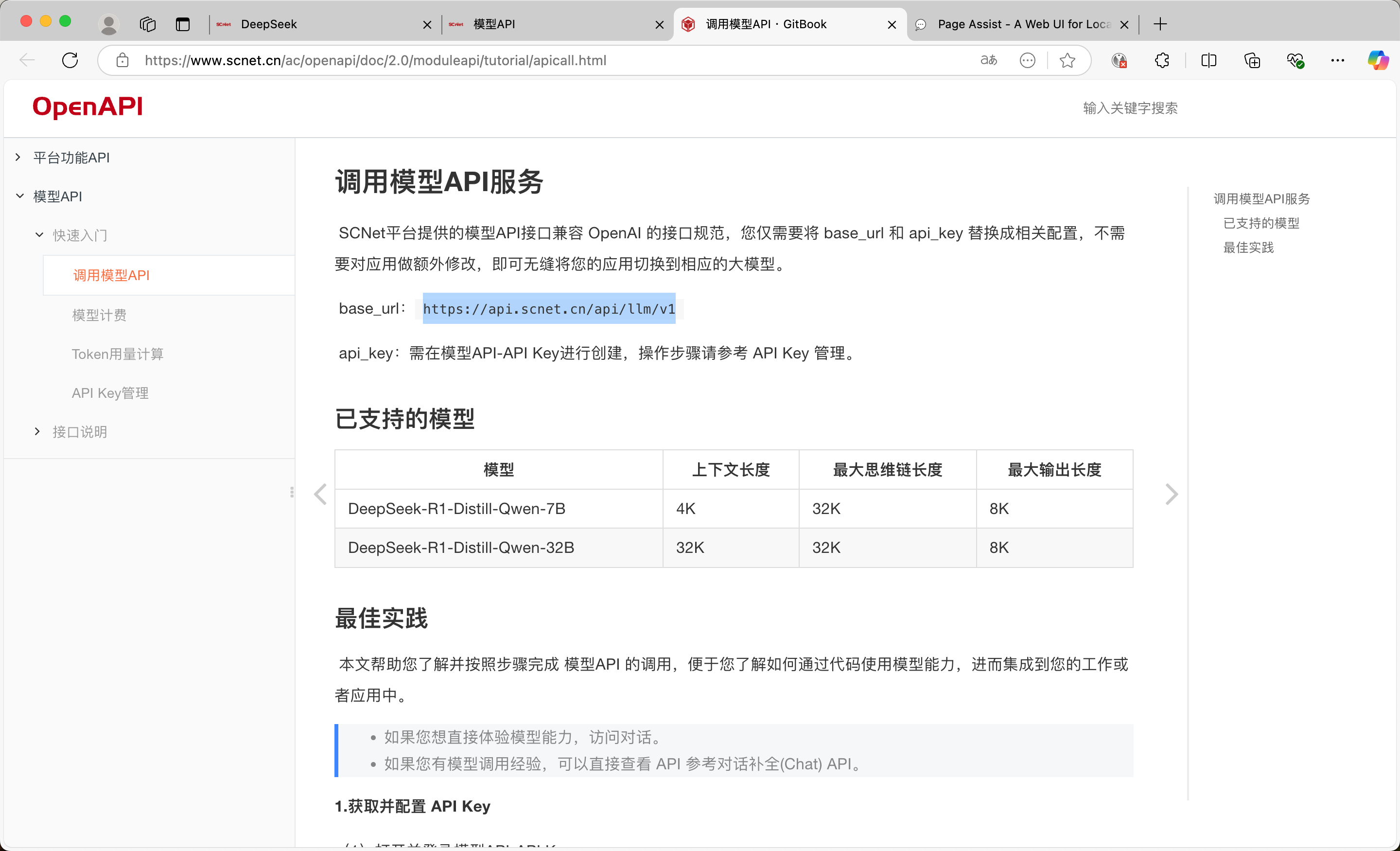Click the site lock info icon
The width and height of the screenshot is (1400, 851).
pos(122,60)
